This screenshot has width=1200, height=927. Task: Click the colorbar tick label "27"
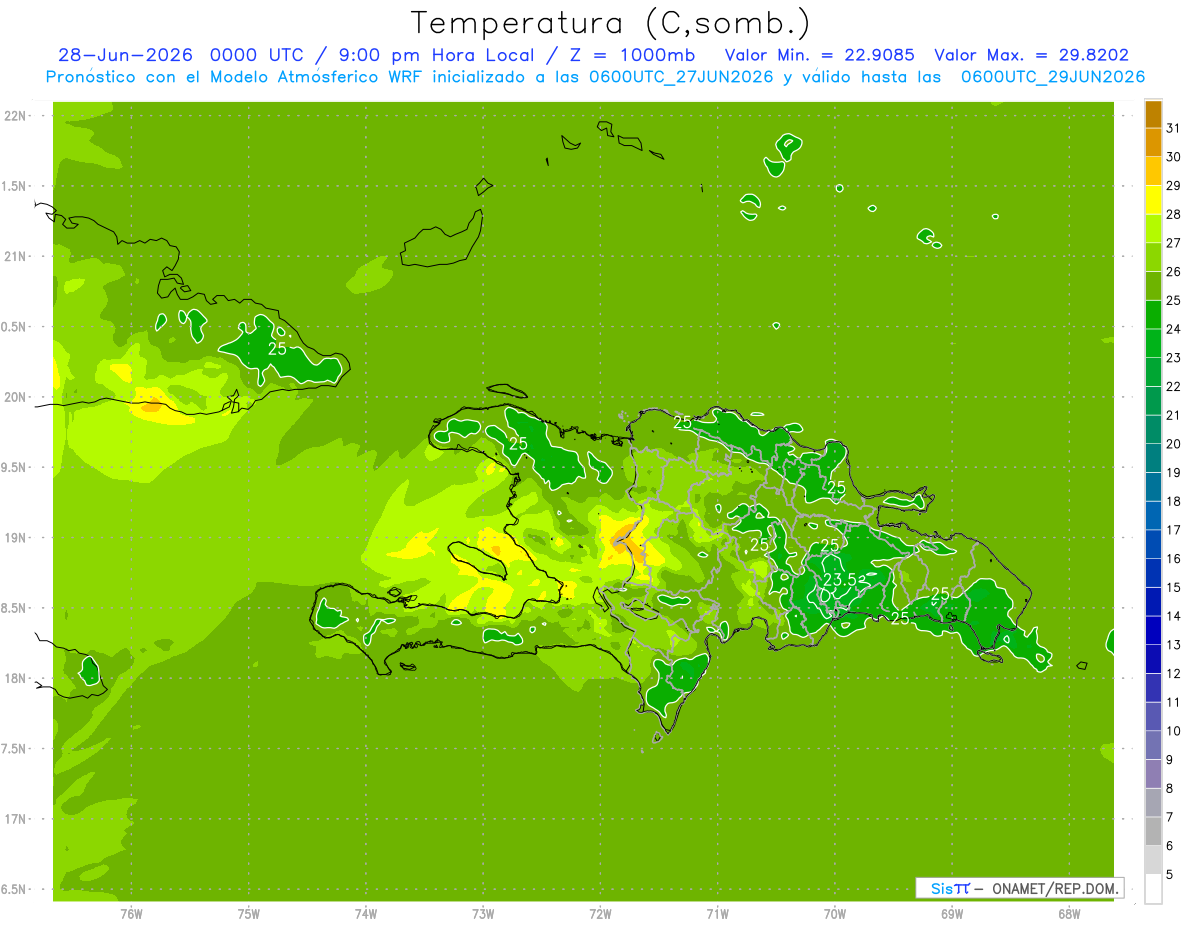point(1174,243)
